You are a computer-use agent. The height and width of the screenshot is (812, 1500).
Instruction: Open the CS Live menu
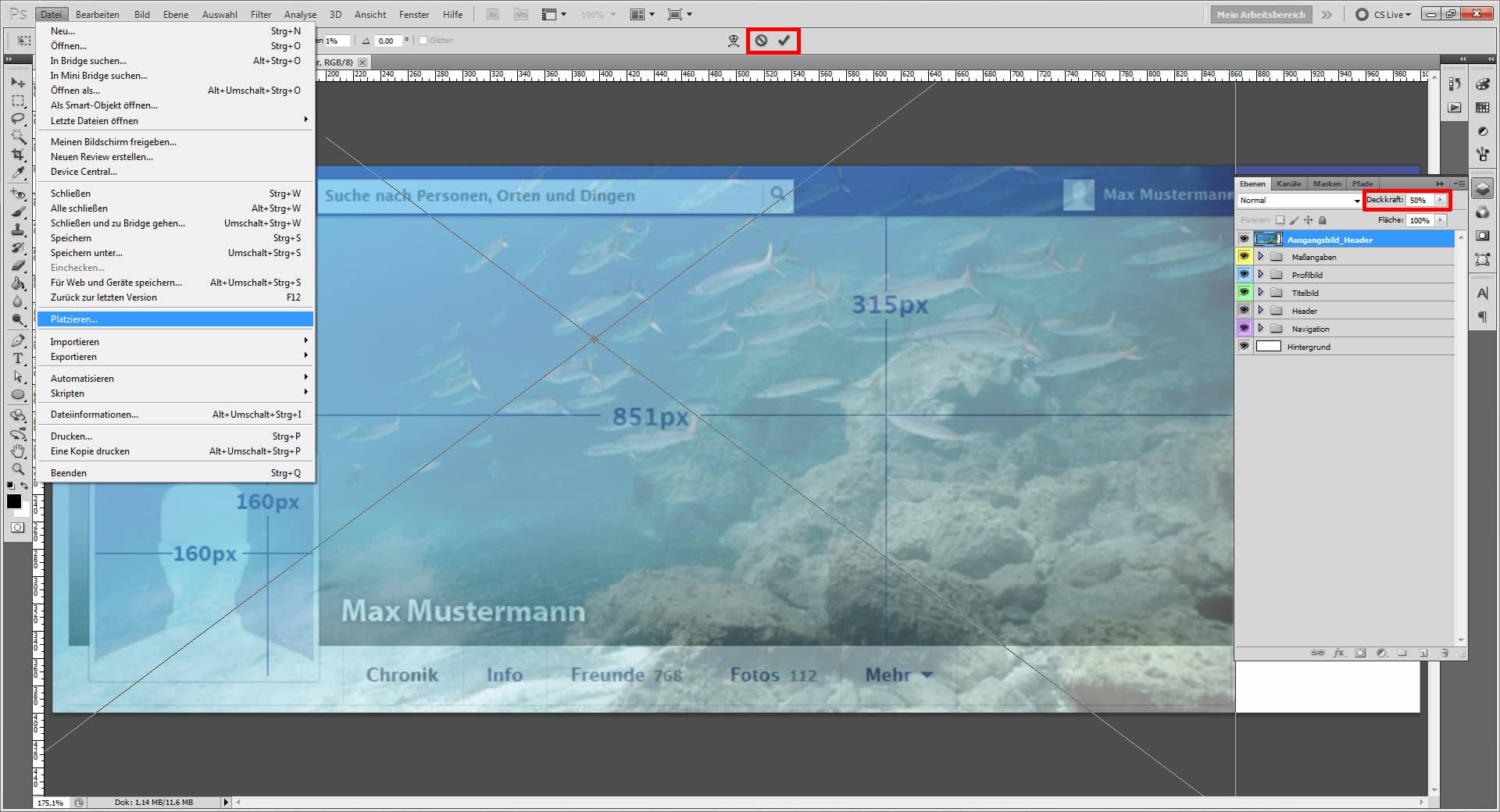(x=1387, y=14)
